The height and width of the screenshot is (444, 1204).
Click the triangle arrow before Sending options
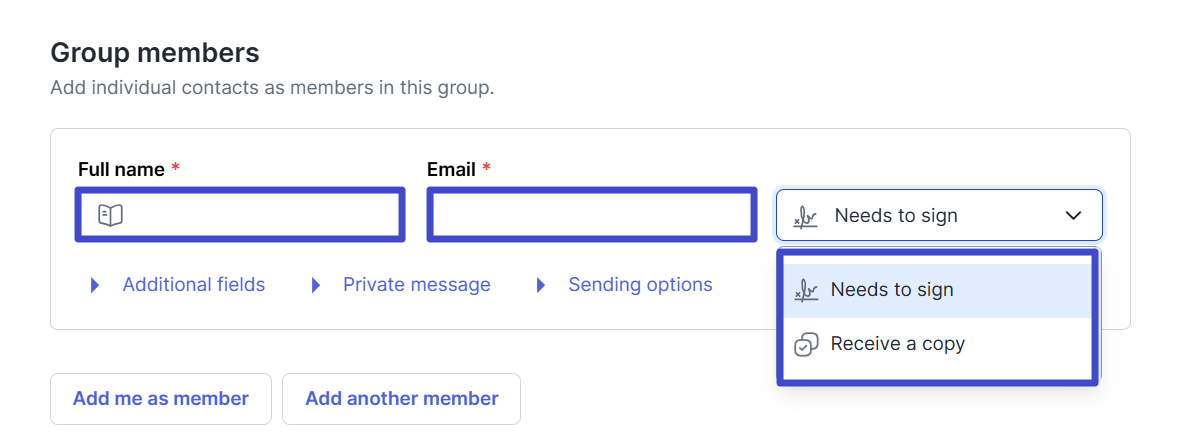(541, 285)
